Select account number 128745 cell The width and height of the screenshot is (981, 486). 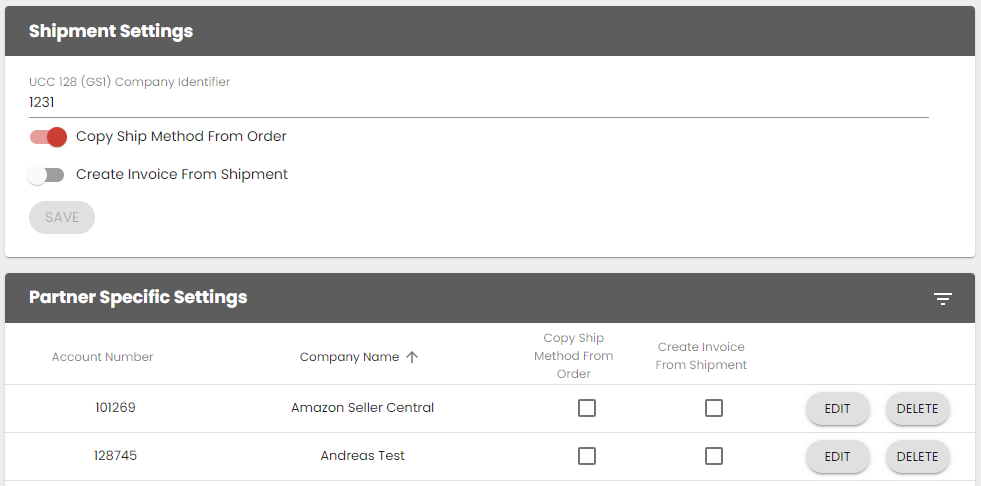coord(115,456)
